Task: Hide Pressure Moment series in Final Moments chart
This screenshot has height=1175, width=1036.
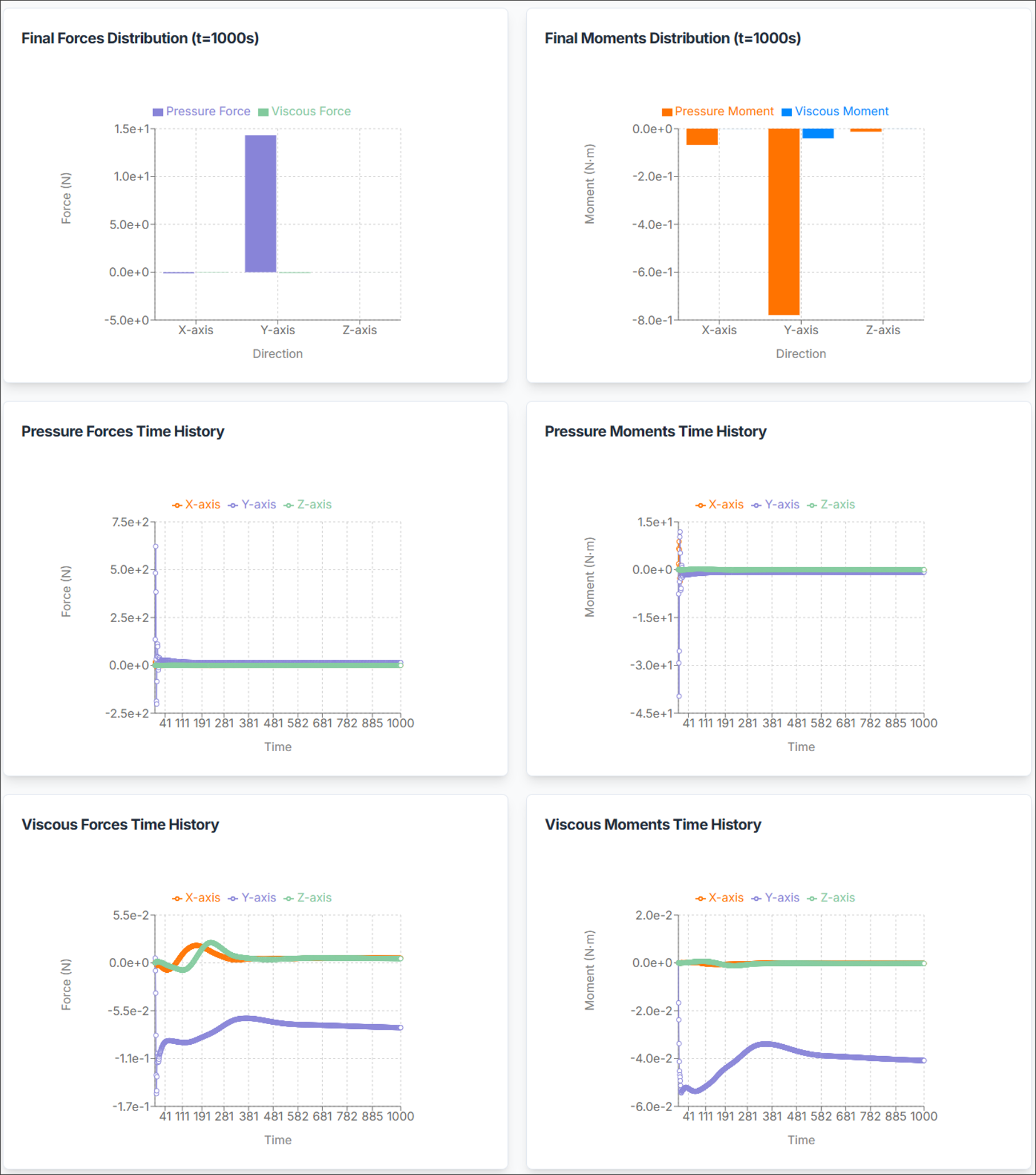Action: pos(718,111)
